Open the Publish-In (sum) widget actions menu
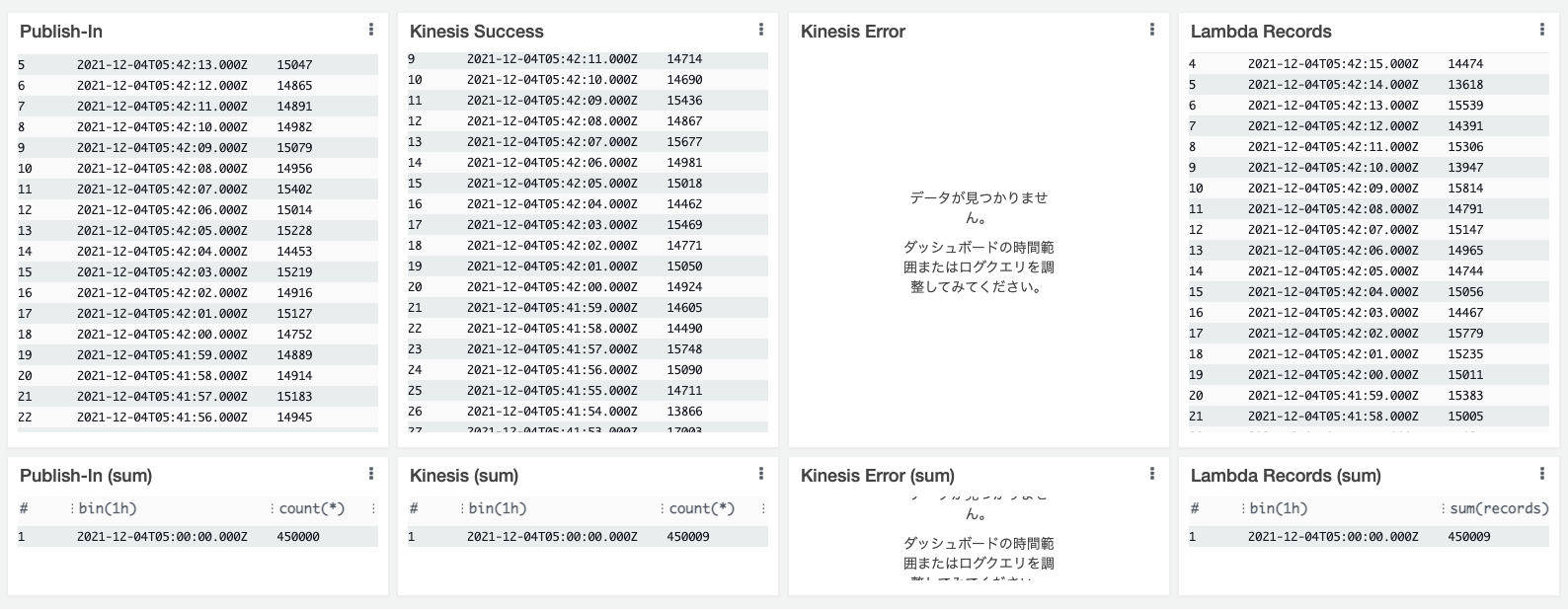 [371, 474]
